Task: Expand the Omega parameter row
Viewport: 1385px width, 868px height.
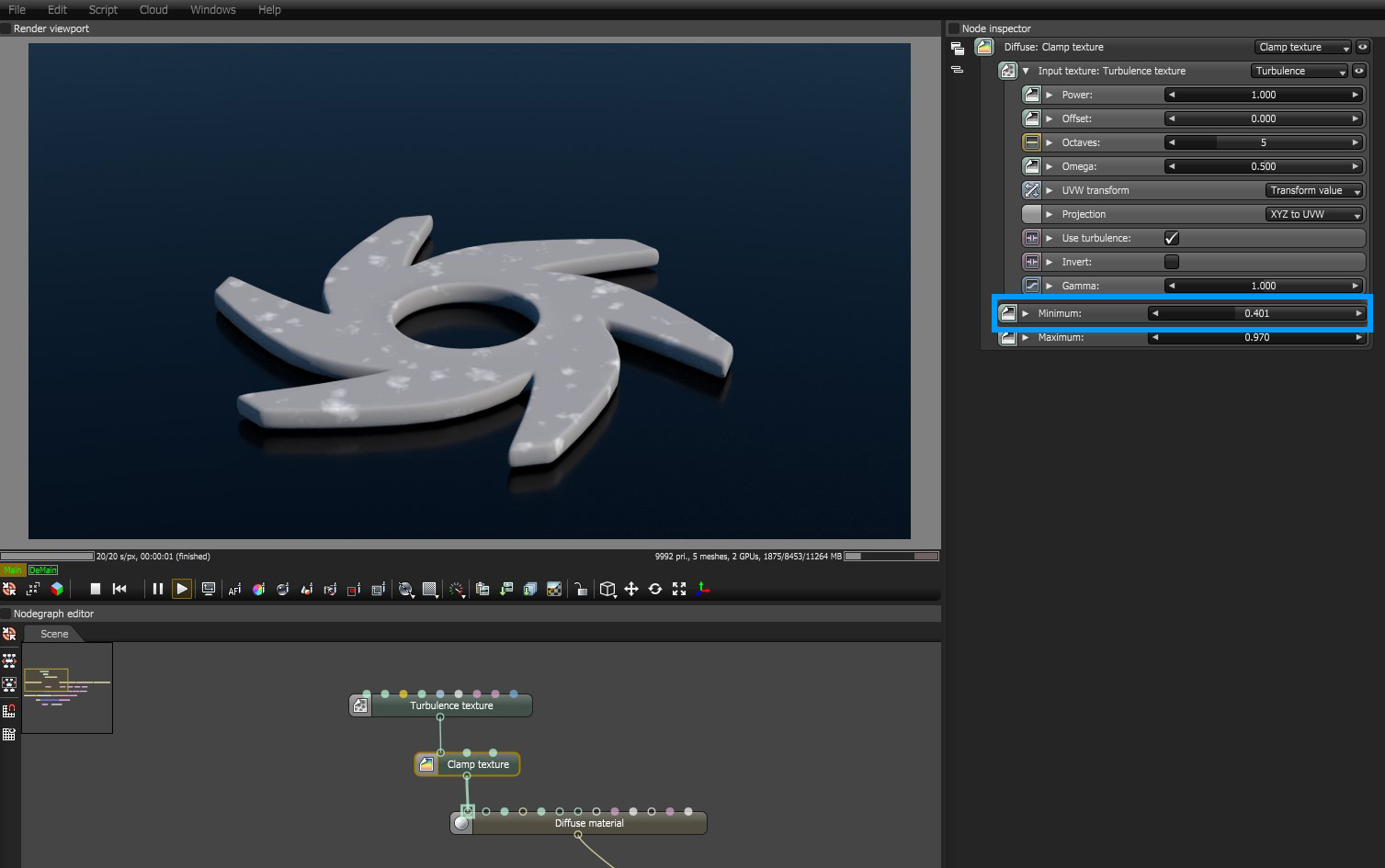Action: pos(1050,166)
